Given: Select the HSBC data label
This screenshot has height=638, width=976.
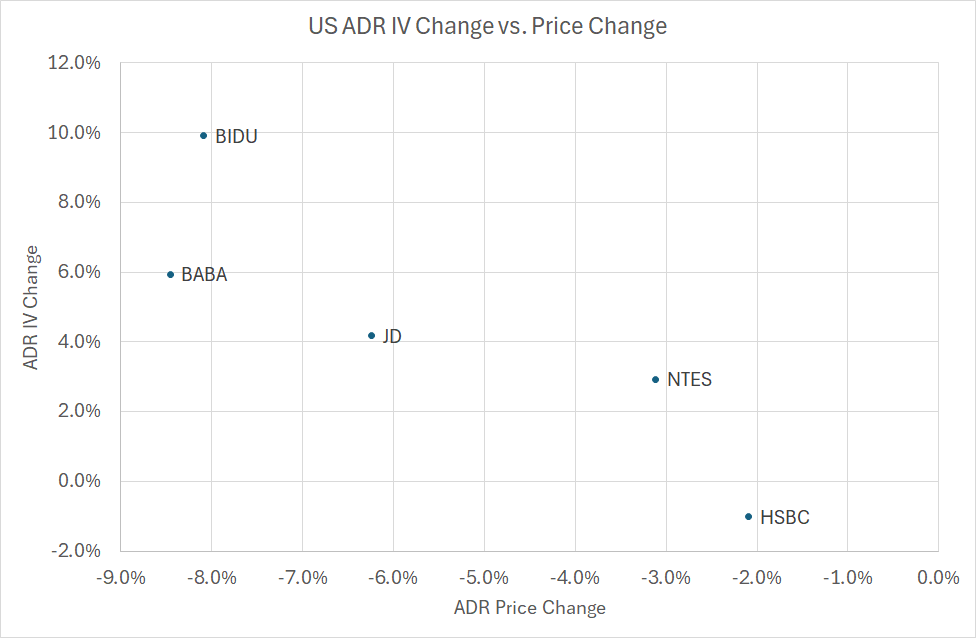Looking at the screenshot, I should coord(784,518).
